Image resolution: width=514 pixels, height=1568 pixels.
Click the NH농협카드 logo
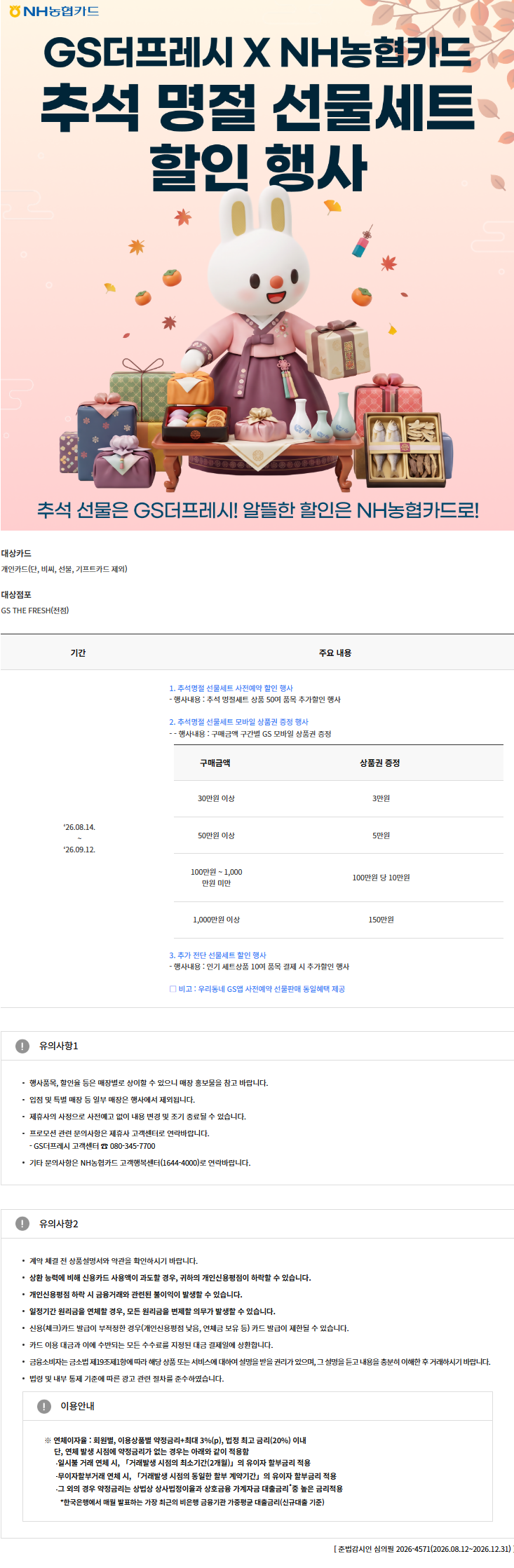(x=54, y=11)
